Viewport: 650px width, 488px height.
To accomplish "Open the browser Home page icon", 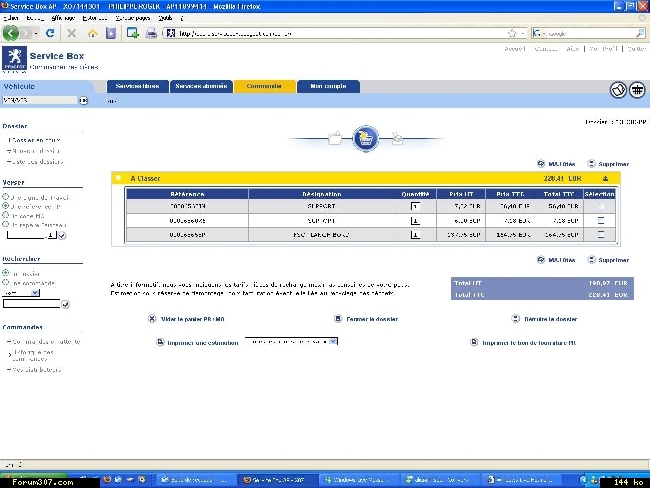I will coord(92,33).
